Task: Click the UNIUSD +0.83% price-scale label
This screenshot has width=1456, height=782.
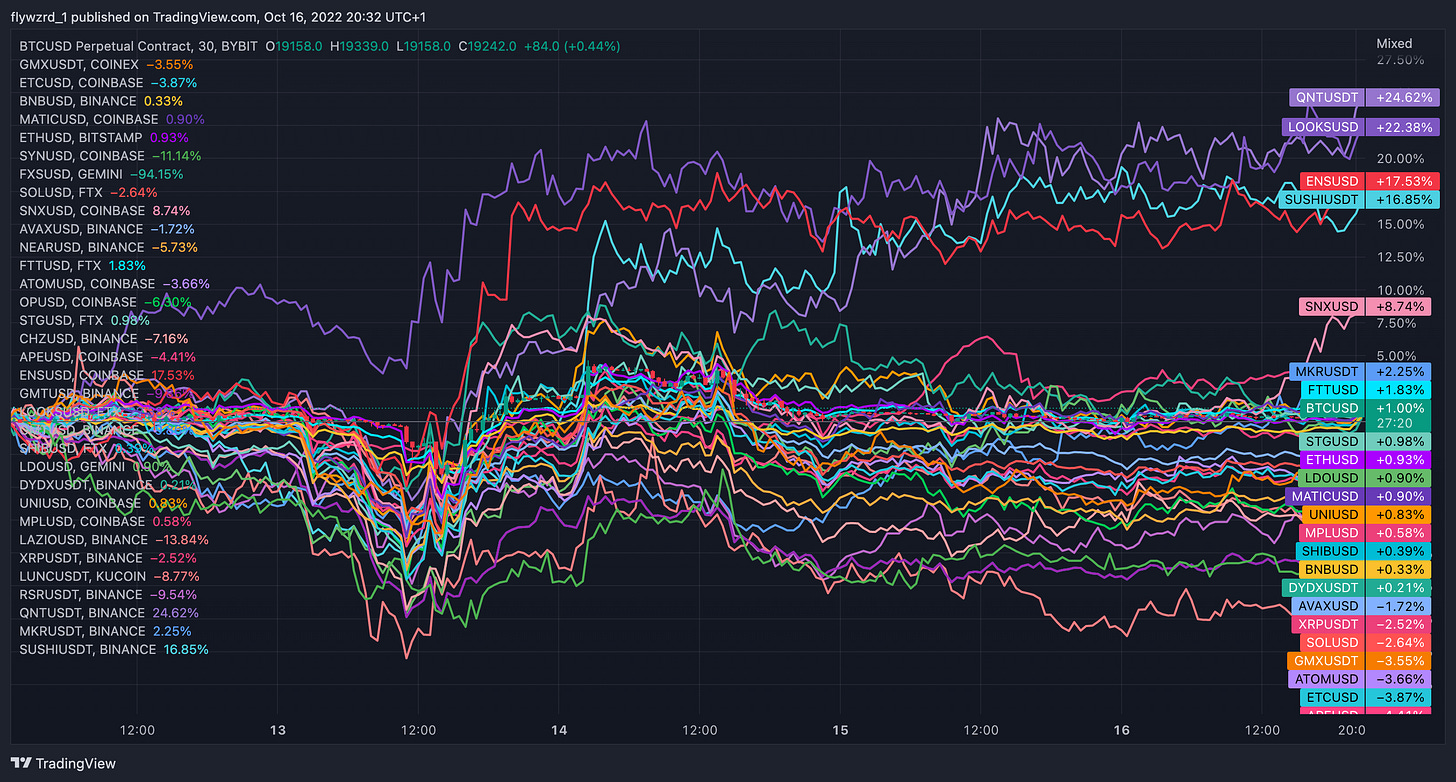Action: coord(1365,514)
